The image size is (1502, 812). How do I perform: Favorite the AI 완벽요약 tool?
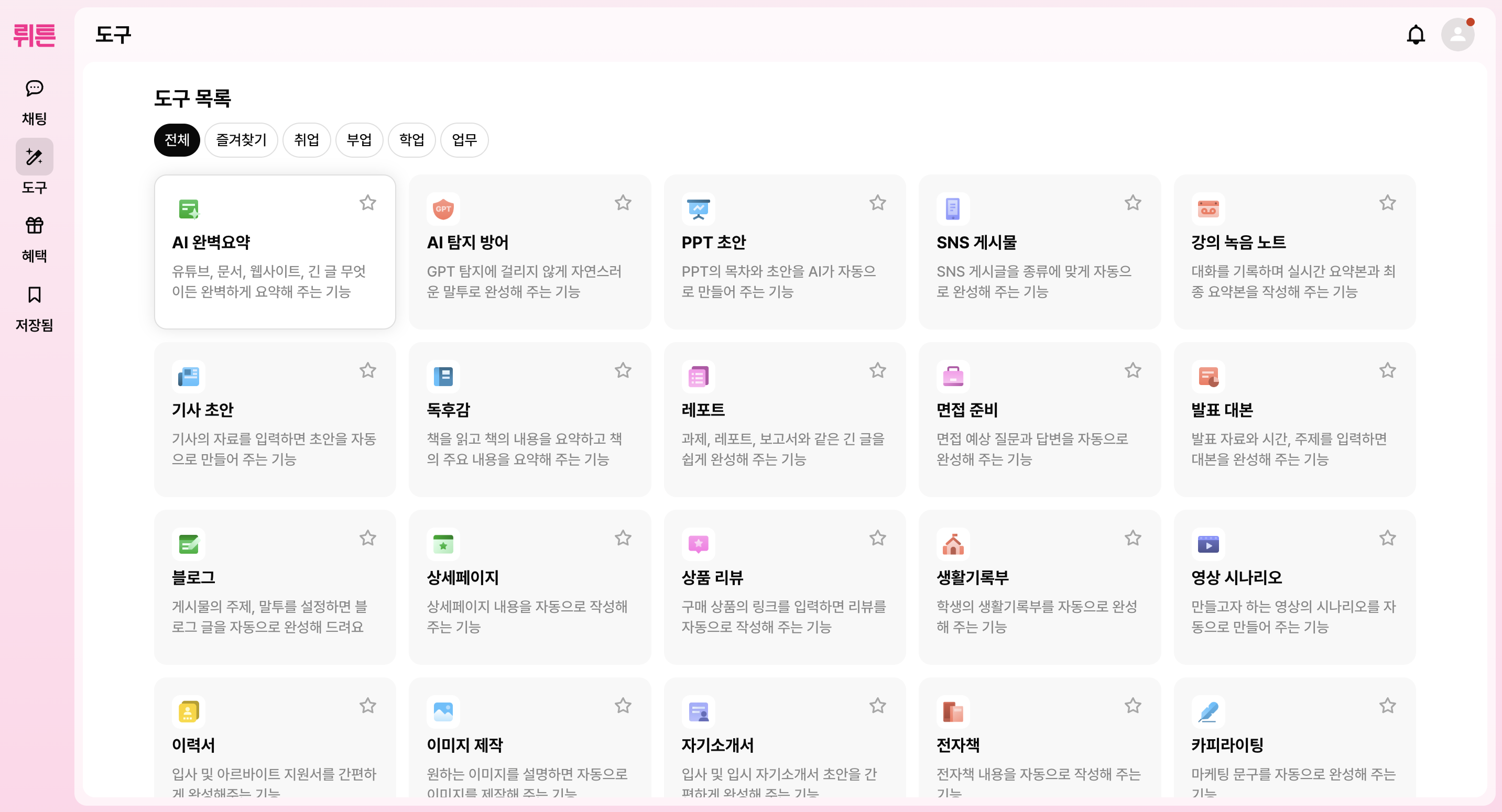tap(367, 203)
